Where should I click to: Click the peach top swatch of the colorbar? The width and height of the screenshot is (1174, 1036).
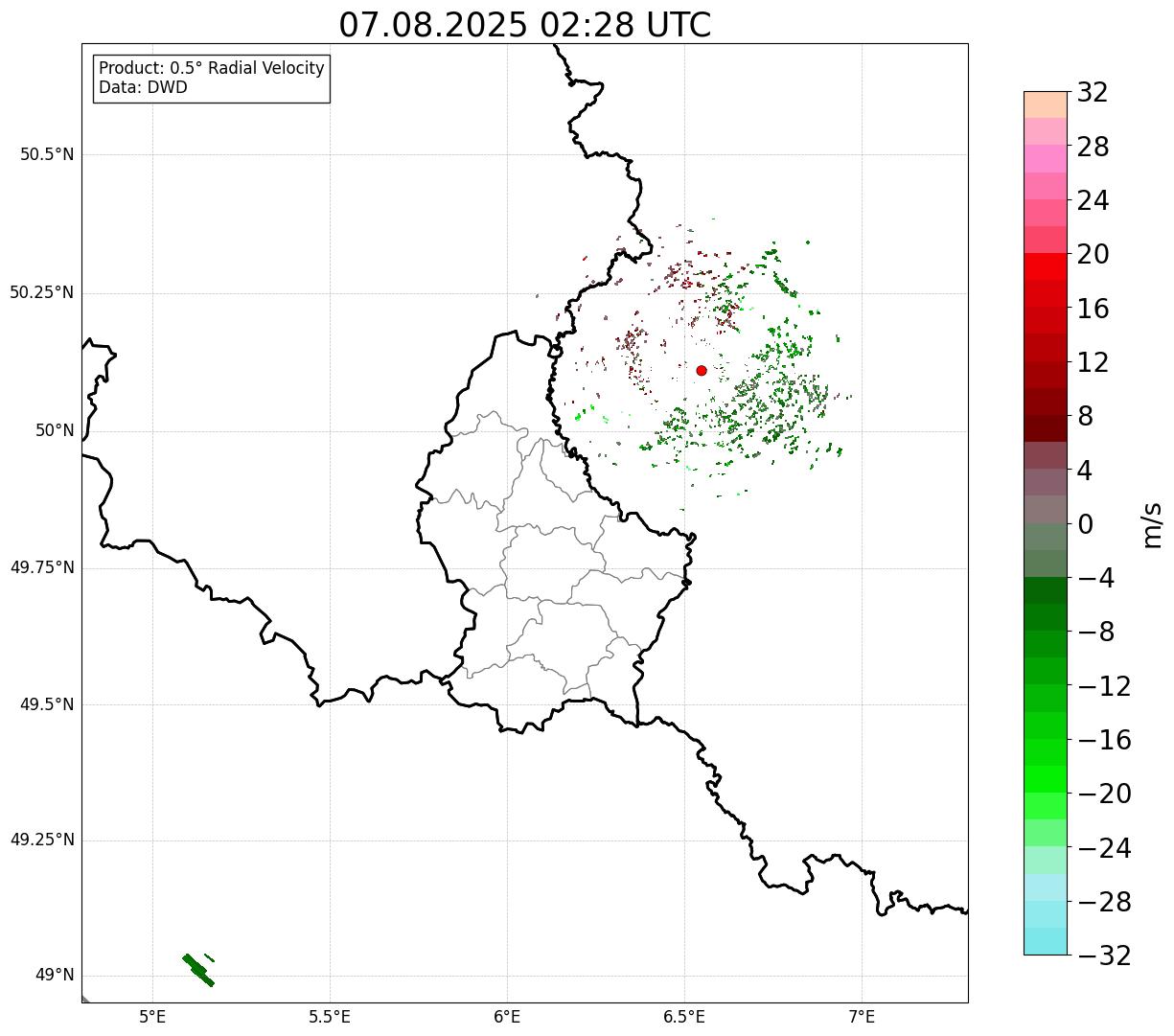click(x=1046, y=104)
